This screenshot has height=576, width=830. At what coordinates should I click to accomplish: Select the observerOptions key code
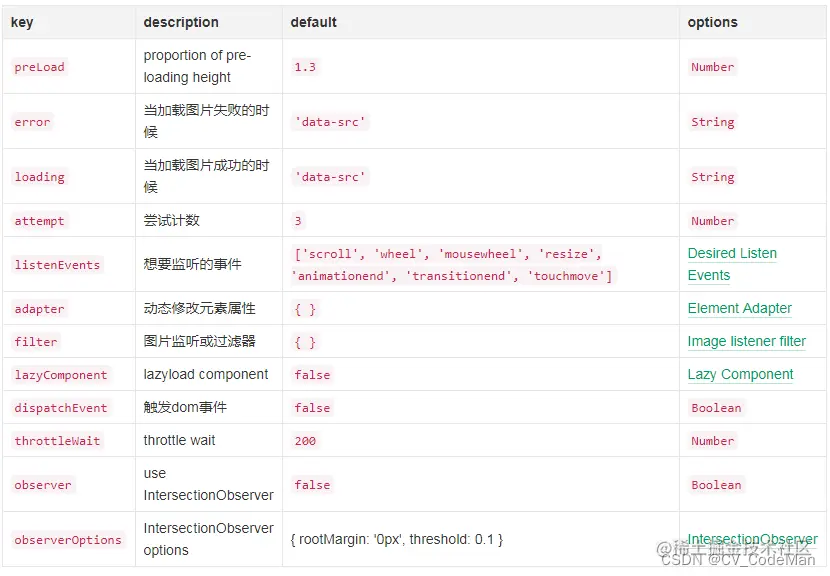(68, 540)
